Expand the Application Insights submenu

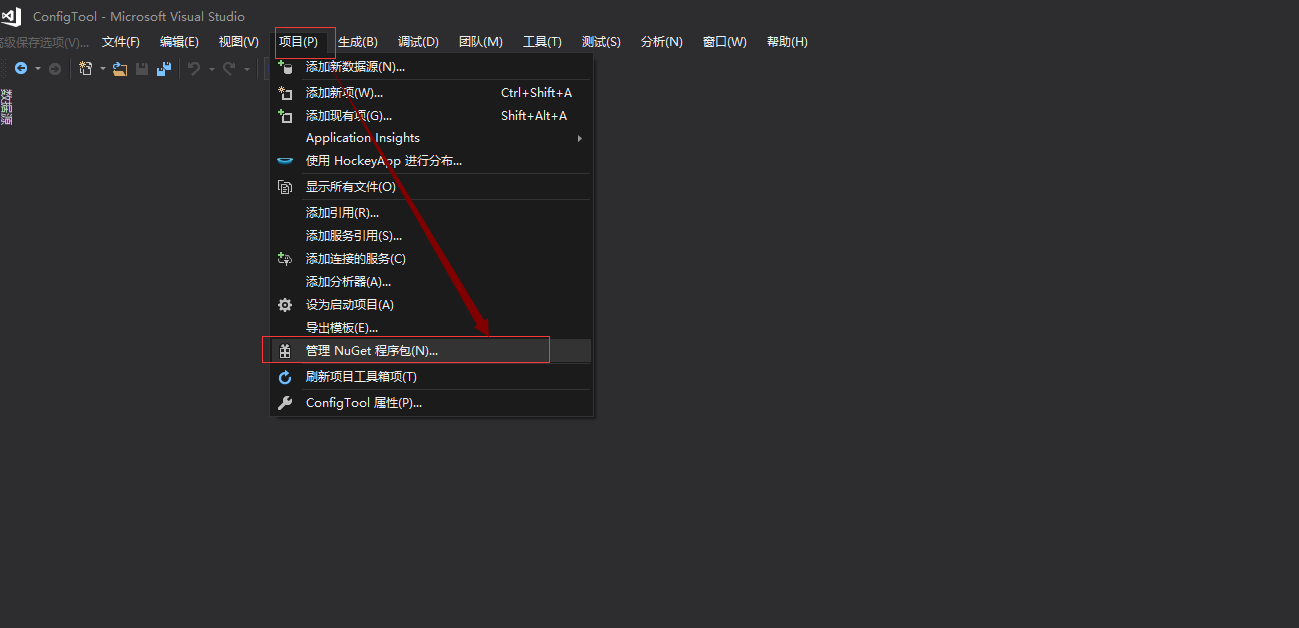pos(432,138)
